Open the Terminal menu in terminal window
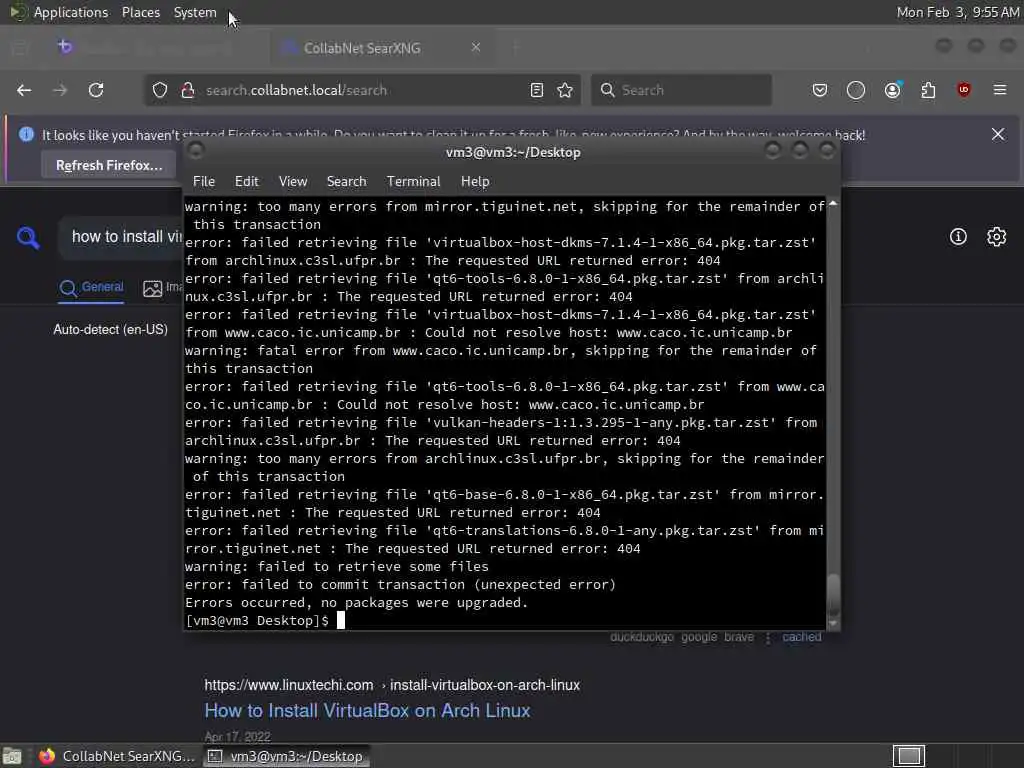The height and width of the screenshot is (768, 1024). 413,182
